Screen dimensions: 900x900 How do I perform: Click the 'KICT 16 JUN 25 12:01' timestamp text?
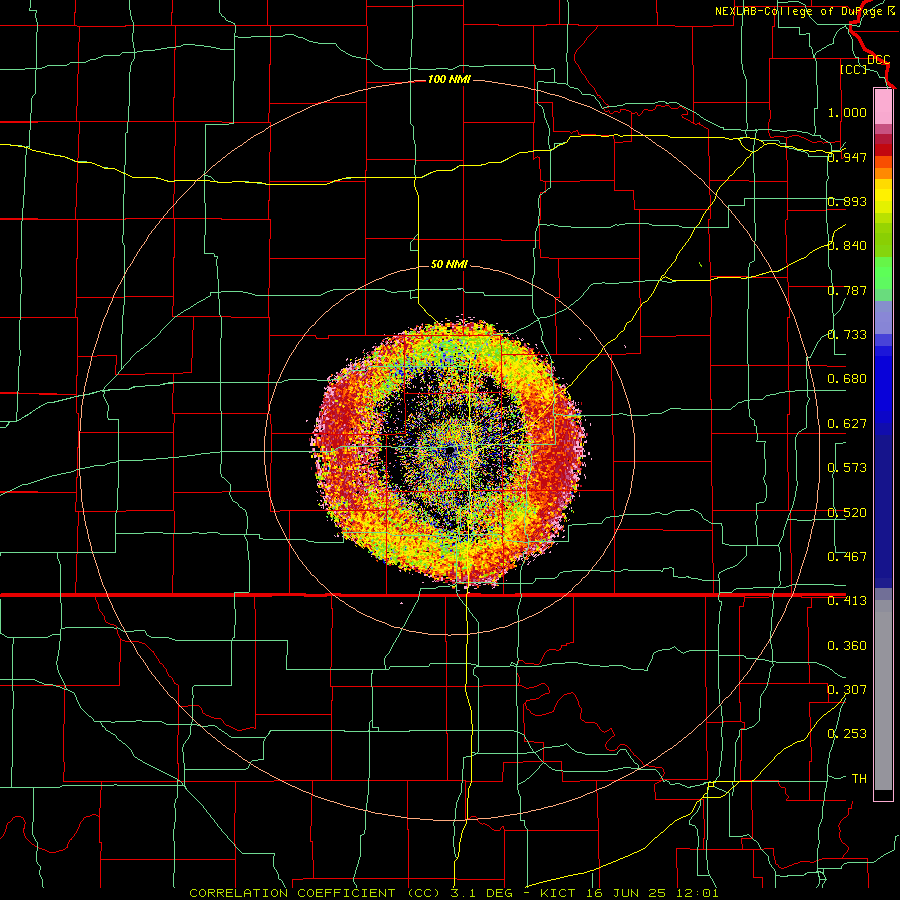(630, 893)
